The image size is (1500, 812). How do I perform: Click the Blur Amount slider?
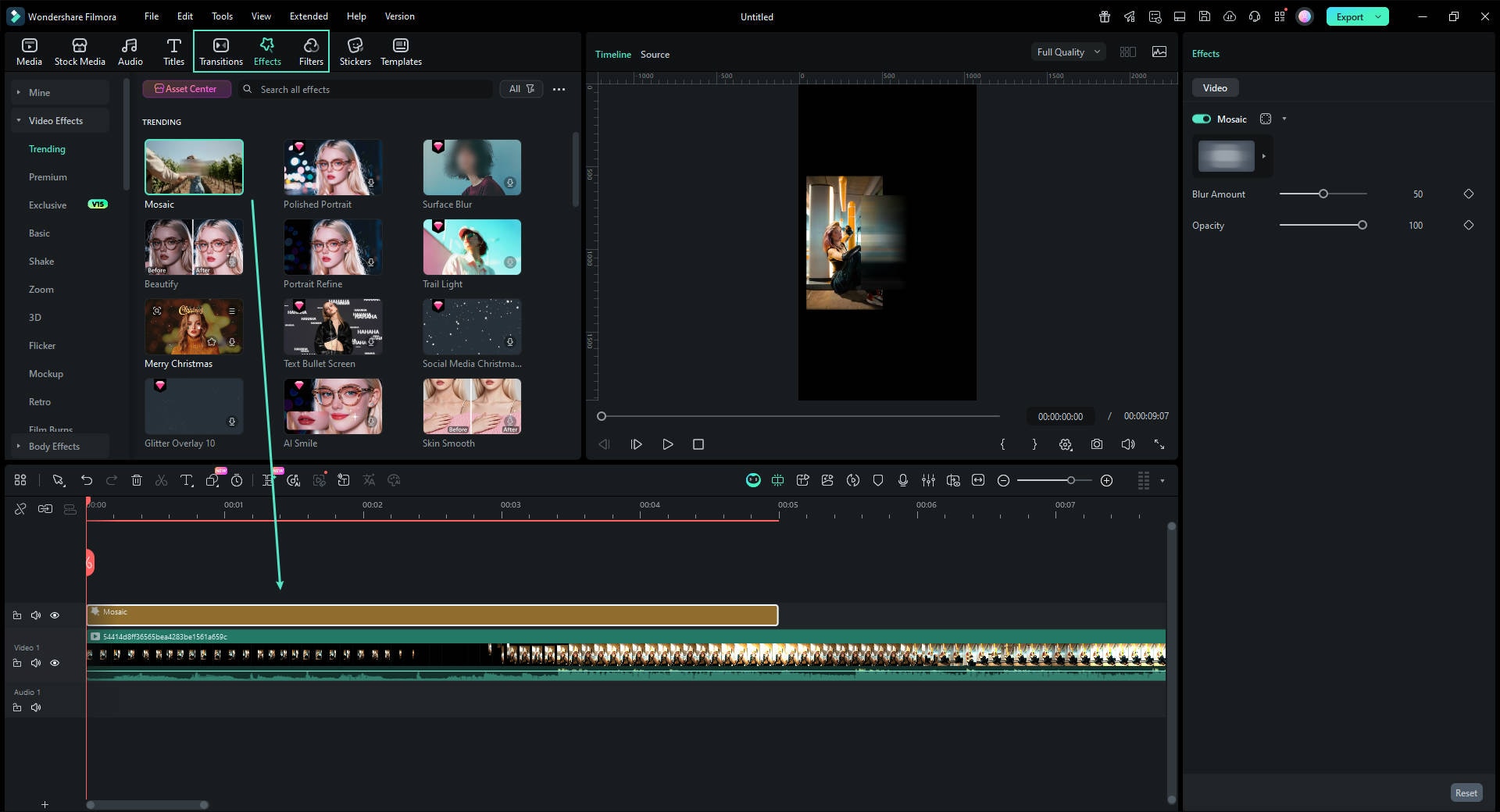[x=1323, y=194]
